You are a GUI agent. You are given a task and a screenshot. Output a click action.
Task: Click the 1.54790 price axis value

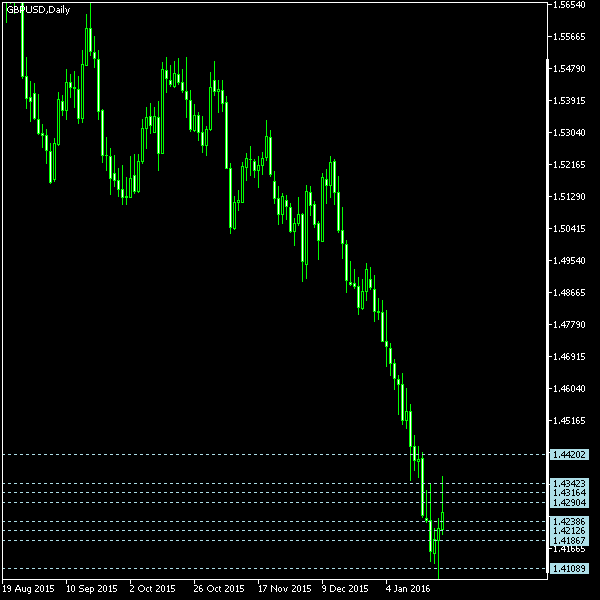(x=569, y=68)
